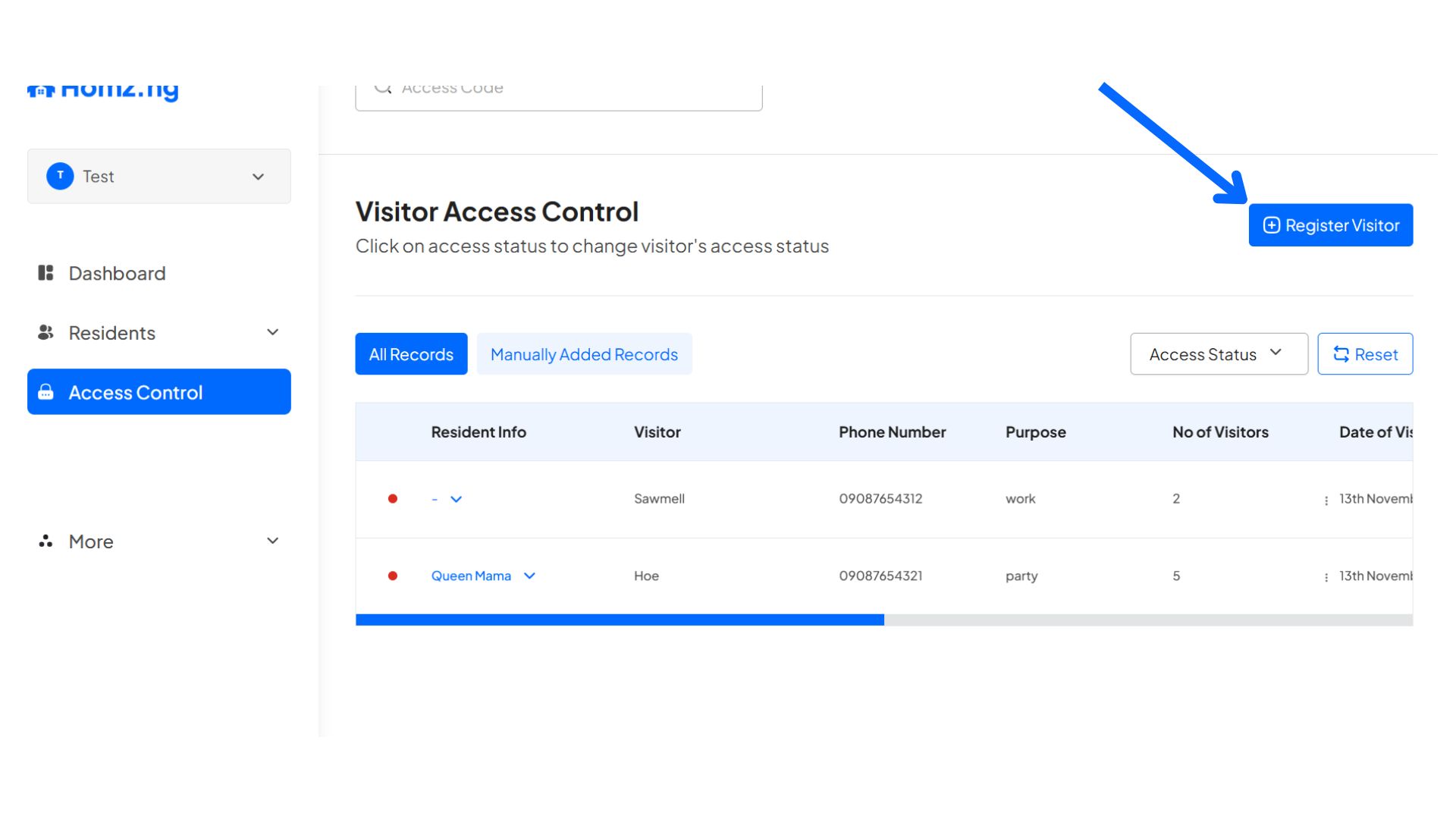
Task: Click the red status dot beside Sawmell
Action: tap(394, 499)
